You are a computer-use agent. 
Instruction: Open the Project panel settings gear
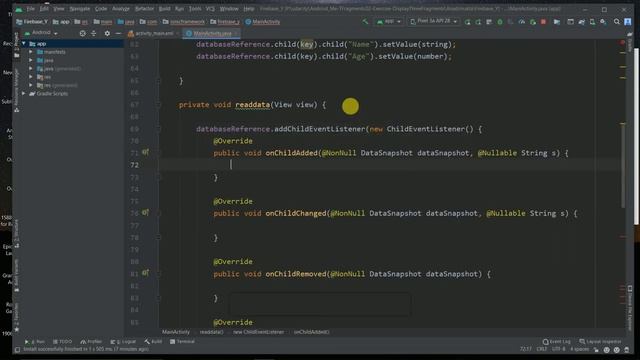click(x=107, y=33)
